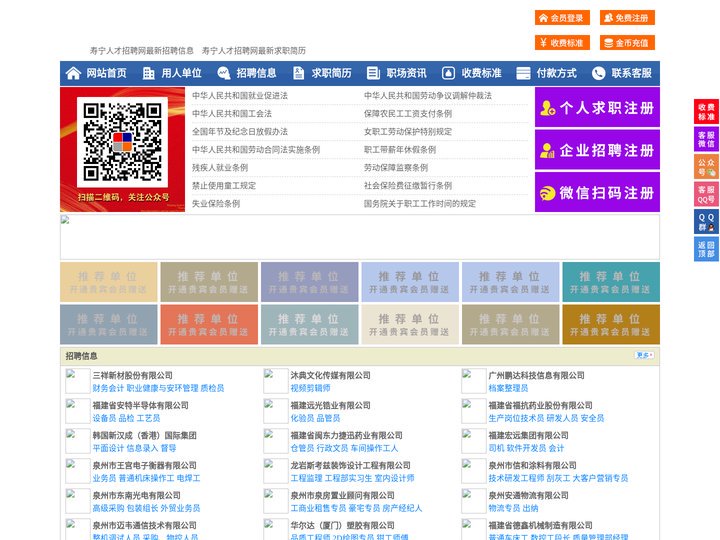Open the 金币充值 button
Image resolution: width=720 pixels, height=540 pixels.
pos(627,43)
